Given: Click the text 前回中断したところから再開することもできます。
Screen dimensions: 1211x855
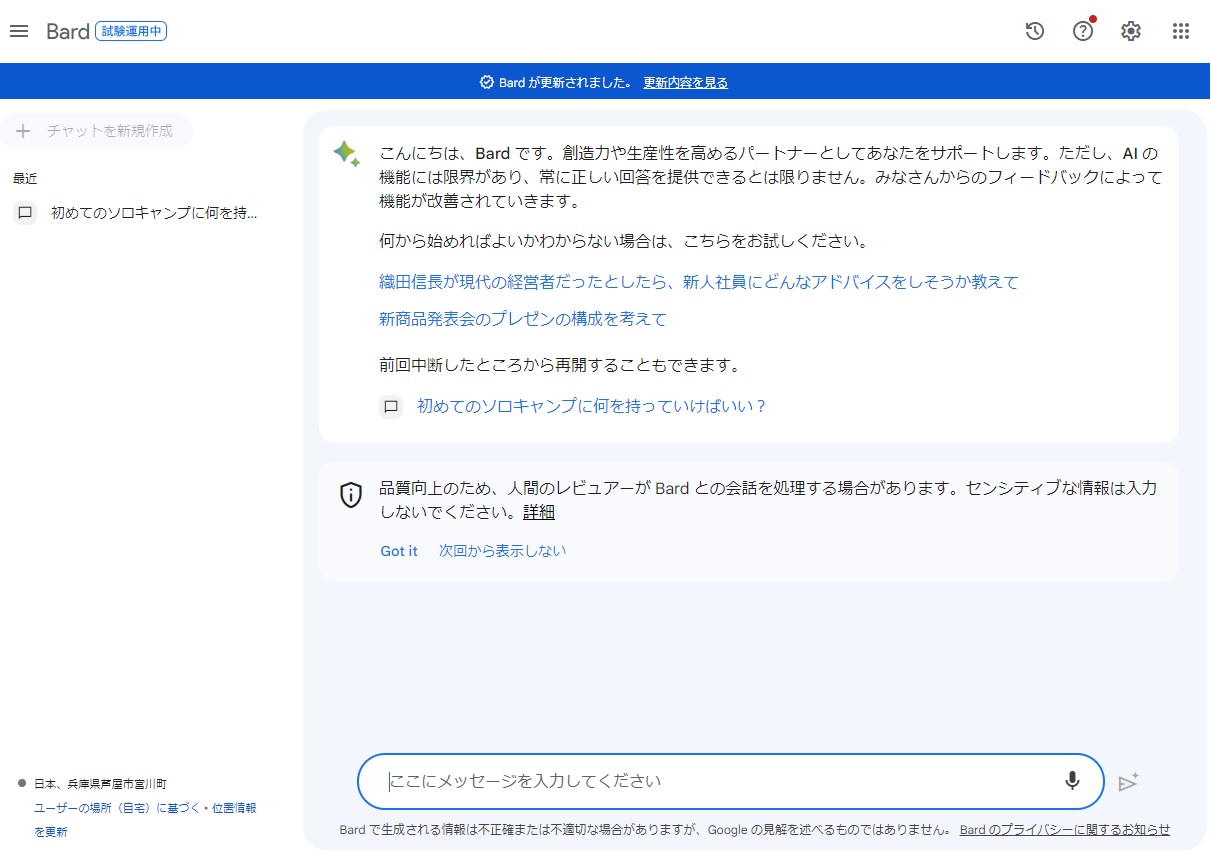Looking at the screenshot, I should tap(559, 365).
